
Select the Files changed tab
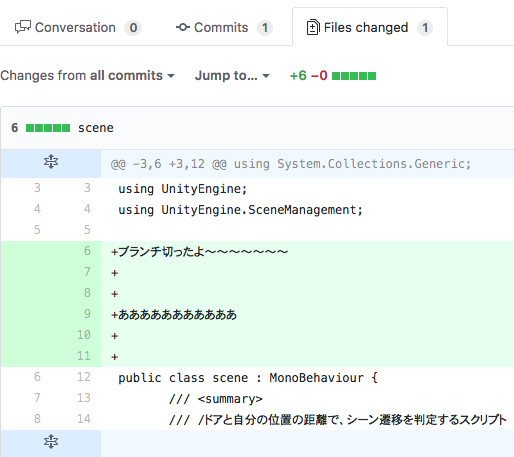coord(370,27)
